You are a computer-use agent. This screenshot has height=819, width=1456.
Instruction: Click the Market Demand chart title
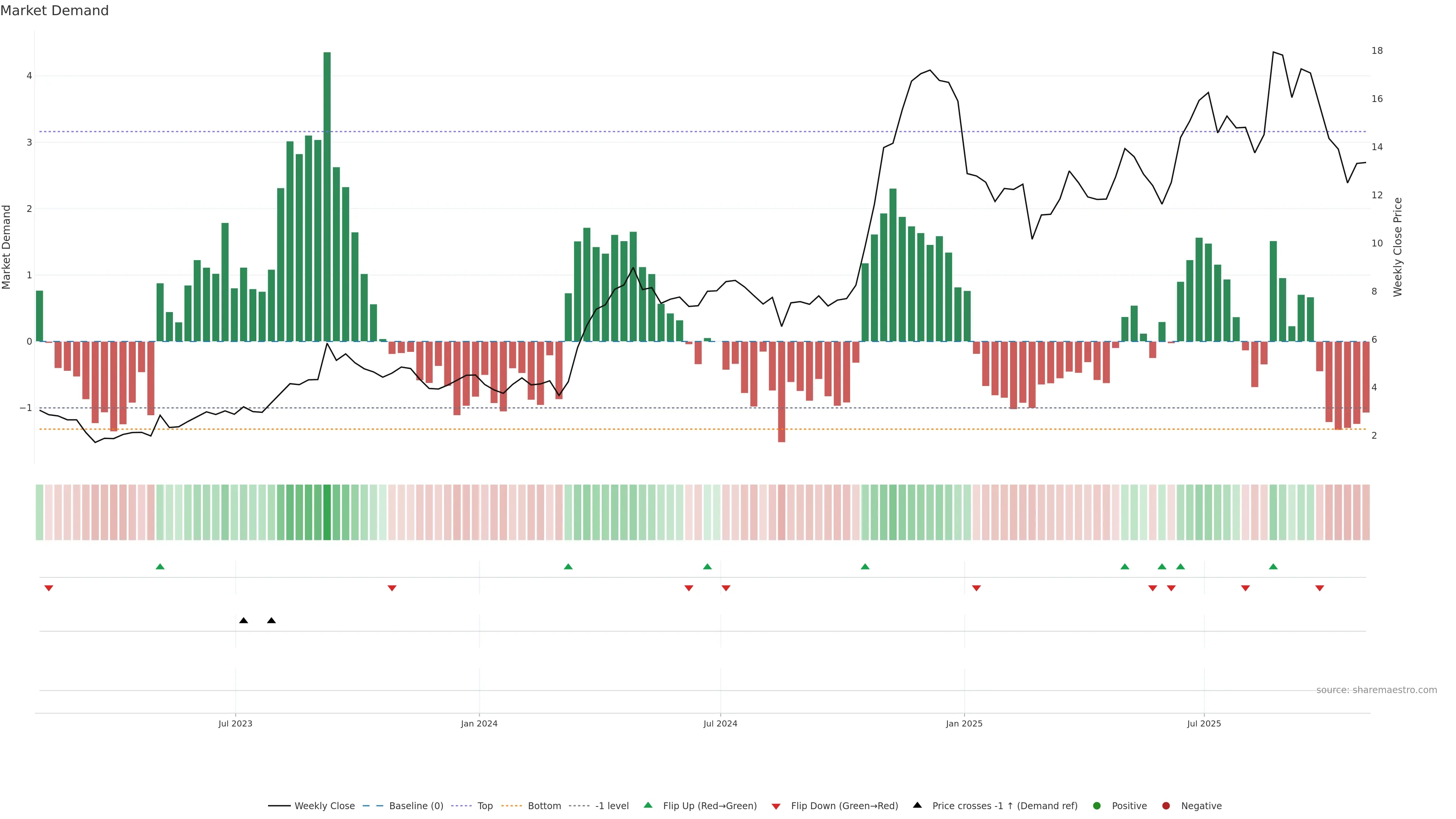pyautogui.click(x=54, y=11)
